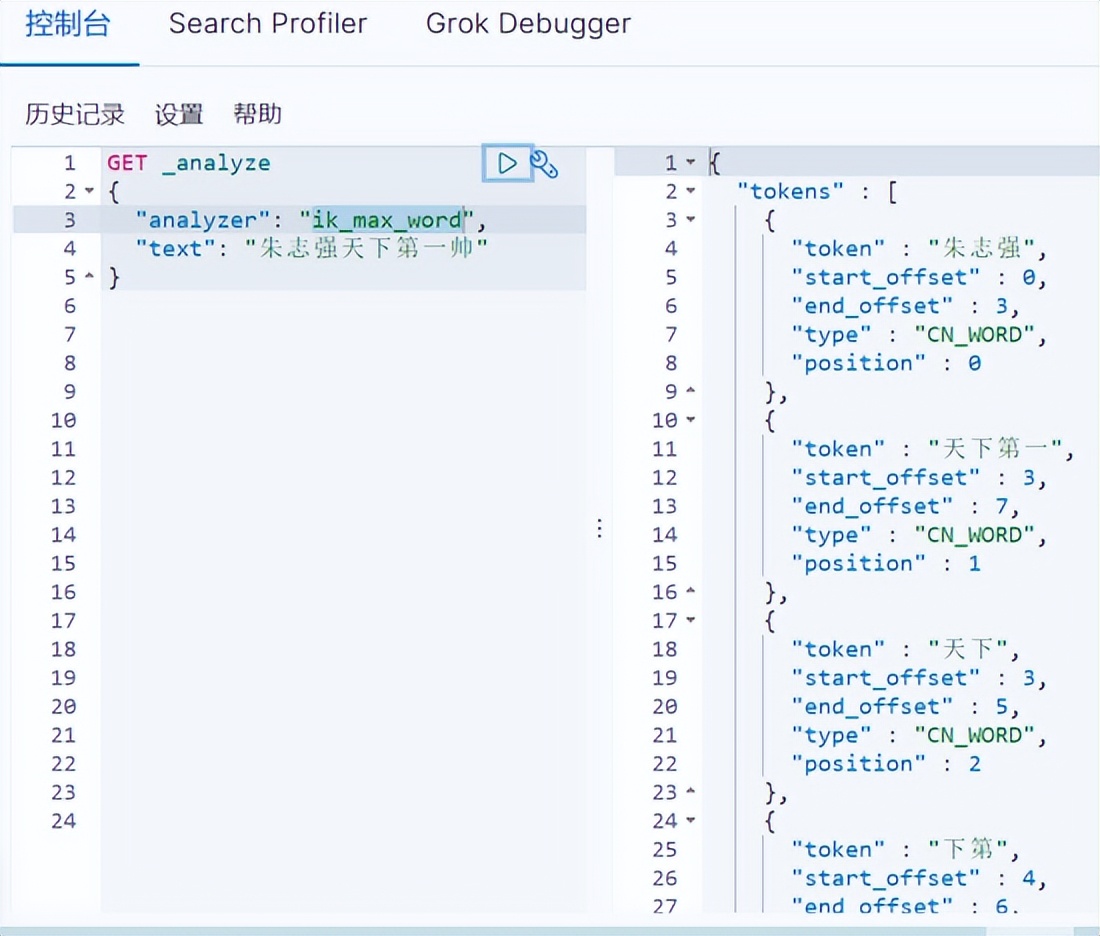This screenshot has width=1100, height=936.
Task: Click "position" : 0 in output
Action: coord(886,363)
